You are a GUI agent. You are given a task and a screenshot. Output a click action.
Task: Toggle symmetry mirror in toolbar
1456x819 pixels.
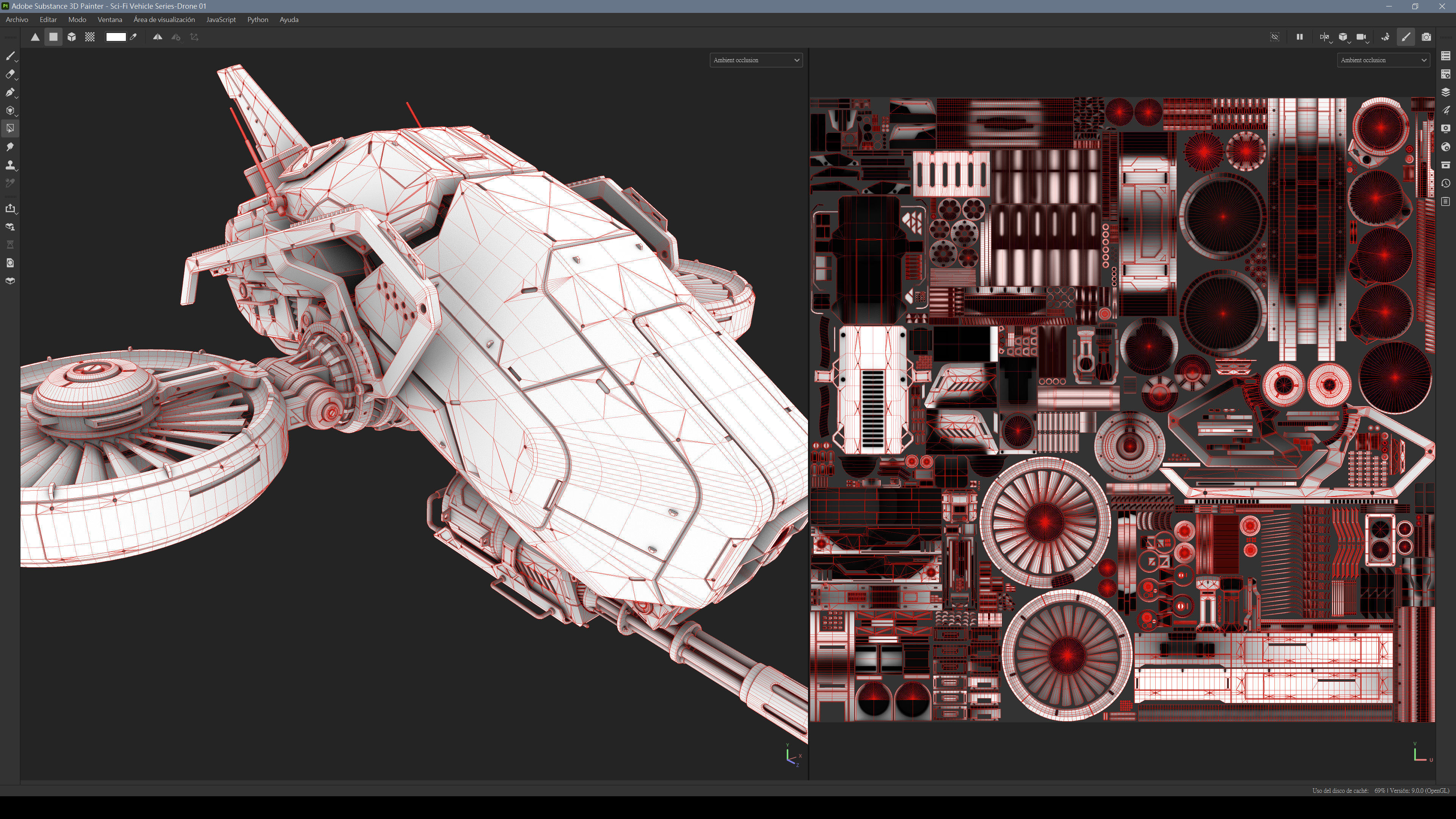[x=158, y=37]
